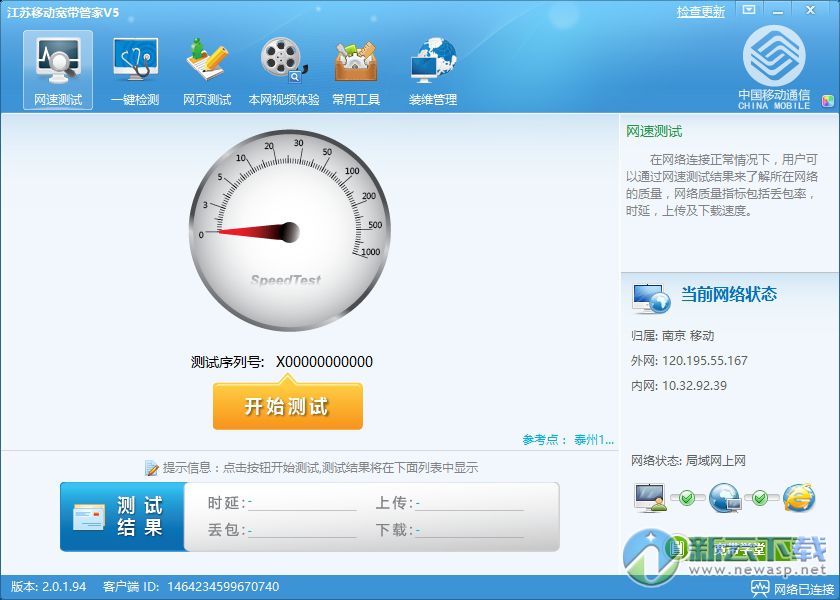
Task: Close the 江苏移动宽带管家 window
Action: pos(811,10)
